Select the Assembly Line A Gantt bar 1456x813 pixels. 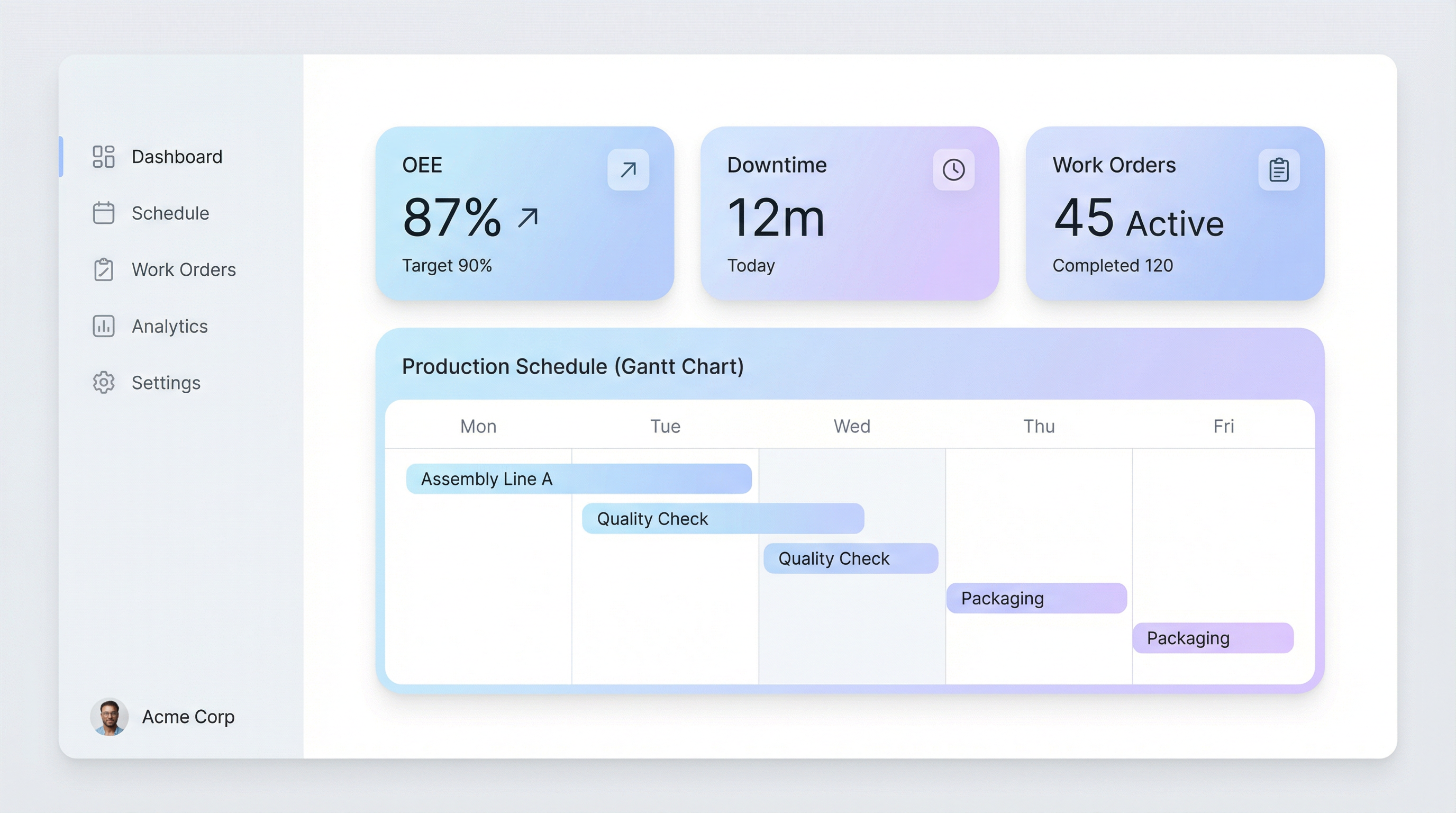[x=579, y=479]
